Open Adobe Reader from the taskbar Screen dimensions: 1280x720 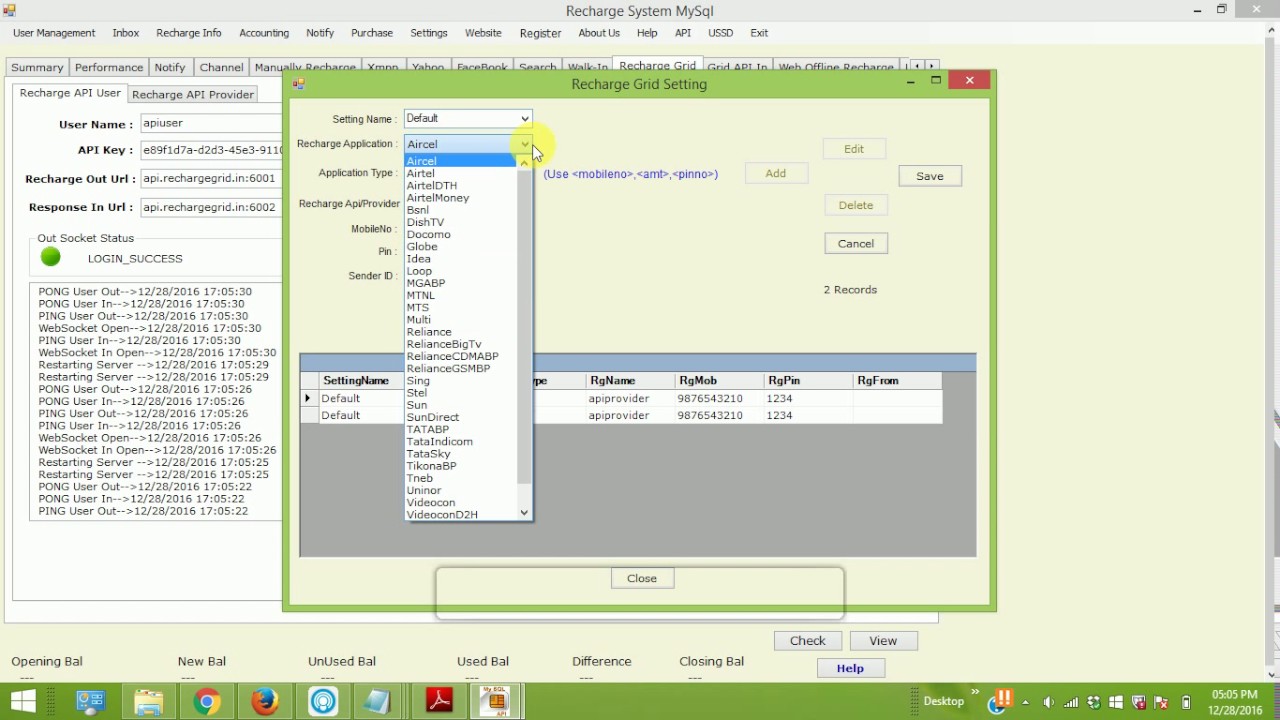click(439, 702)
